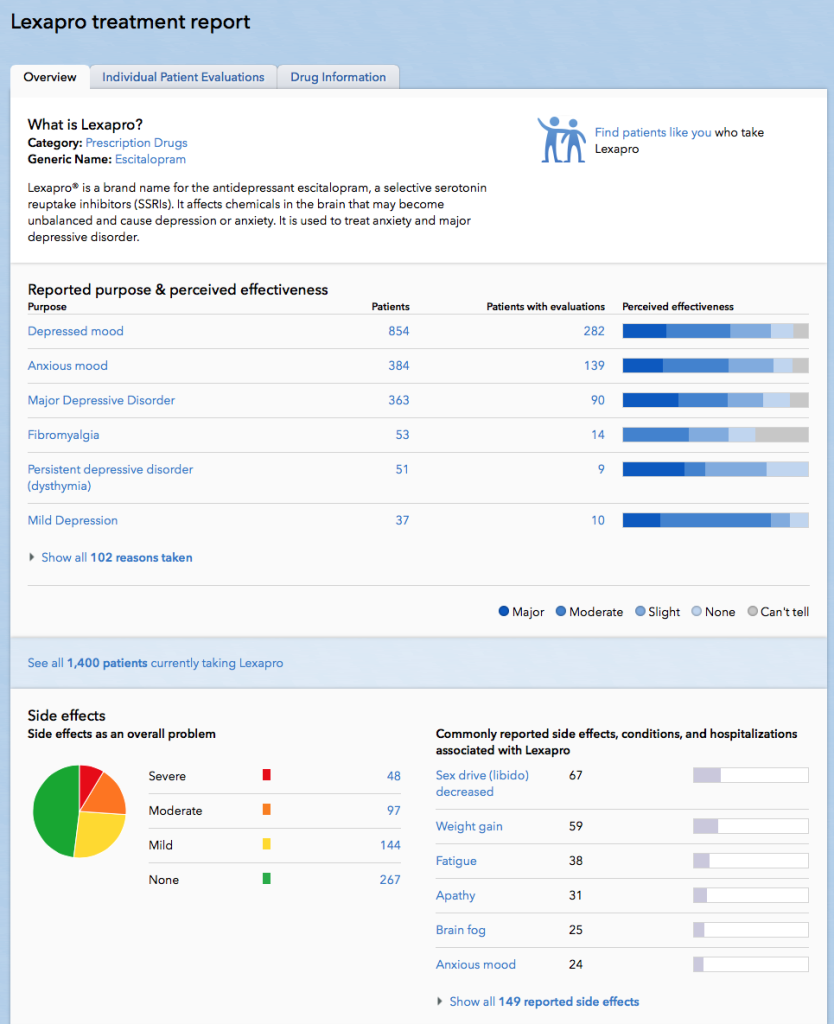Screen dimensions: 834x1024
Task: Click the red Severe swatch
Action: (266, 775)
